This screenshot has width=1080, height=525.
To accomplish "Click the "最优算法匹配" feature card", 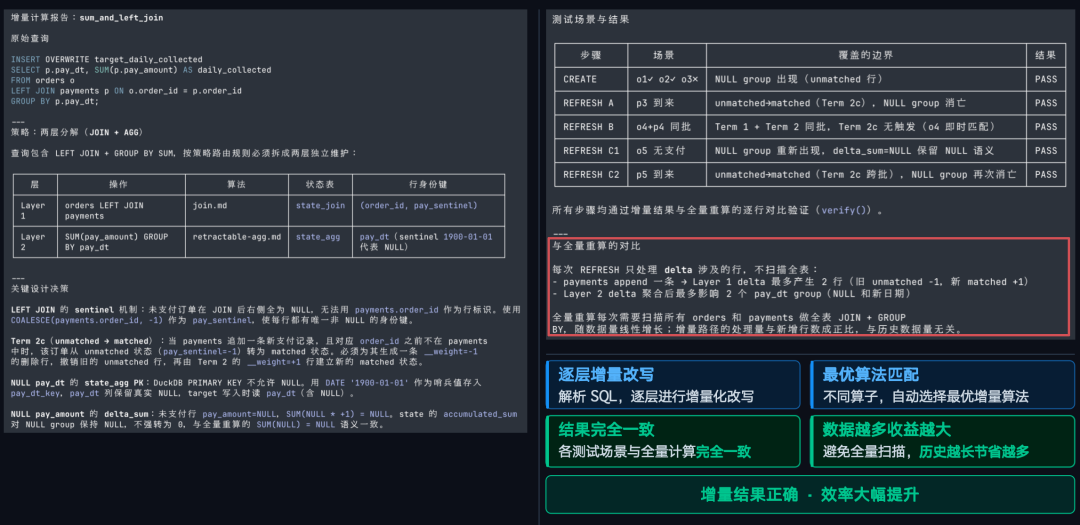I will [x=942, y=385].
